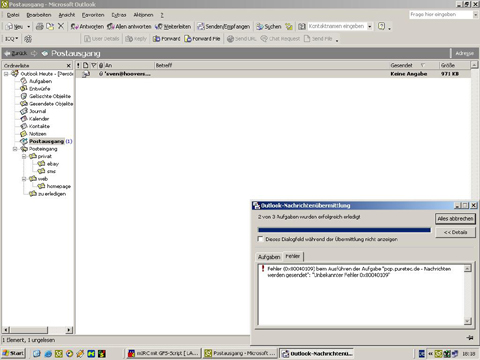The width and height of the screenshot is (480, 360).
Task: Click the Adresse button
Action: (464, 53)
